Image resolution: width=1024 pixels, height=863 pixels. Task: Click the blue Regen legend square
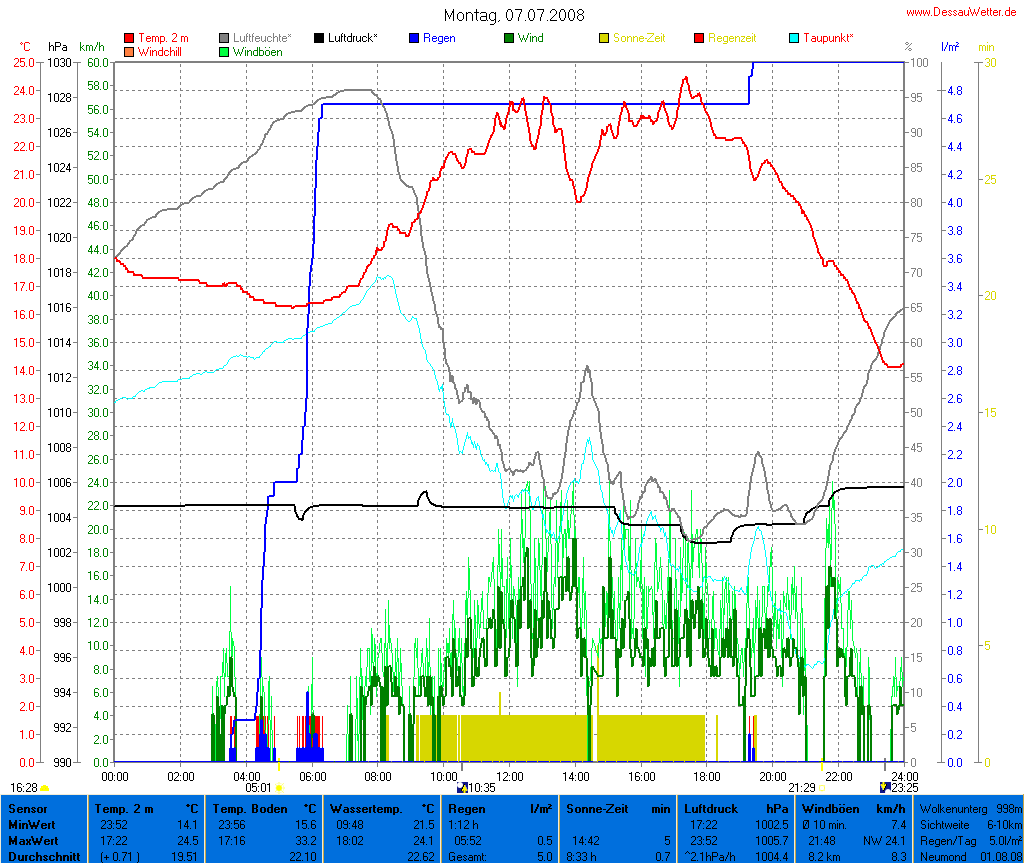click(x=414, y=38)
